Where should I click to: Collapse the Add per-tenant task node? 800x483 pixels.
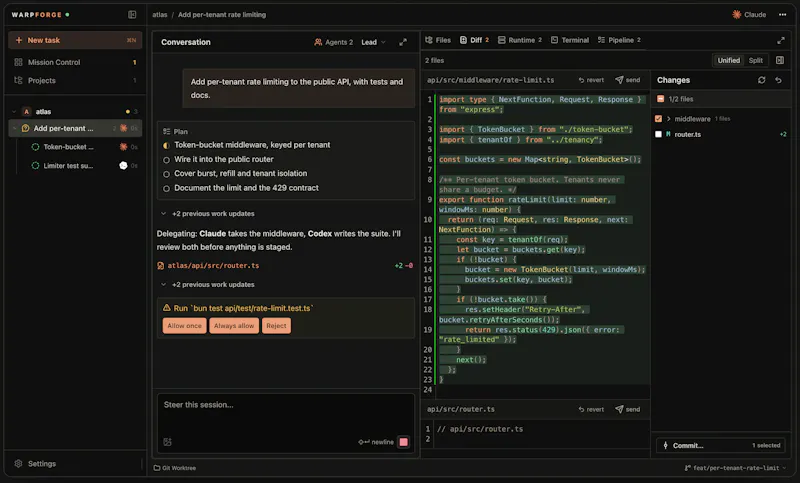click(x=14, y=129)
